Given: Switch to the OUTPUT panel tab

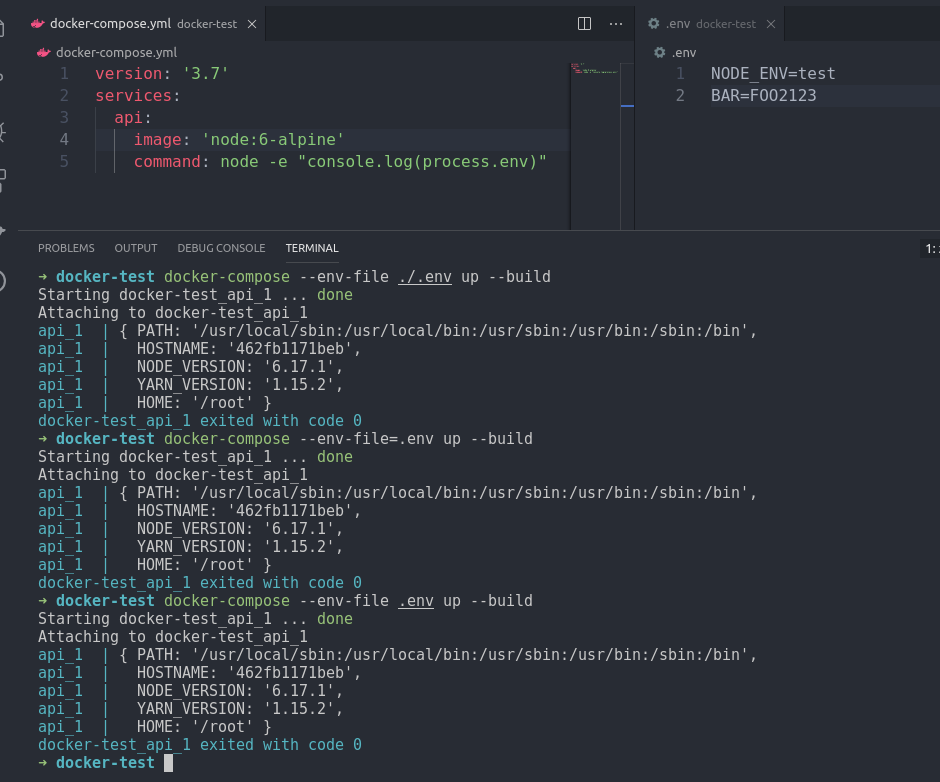Looking at the screenshot, I should tap(136, 248).
